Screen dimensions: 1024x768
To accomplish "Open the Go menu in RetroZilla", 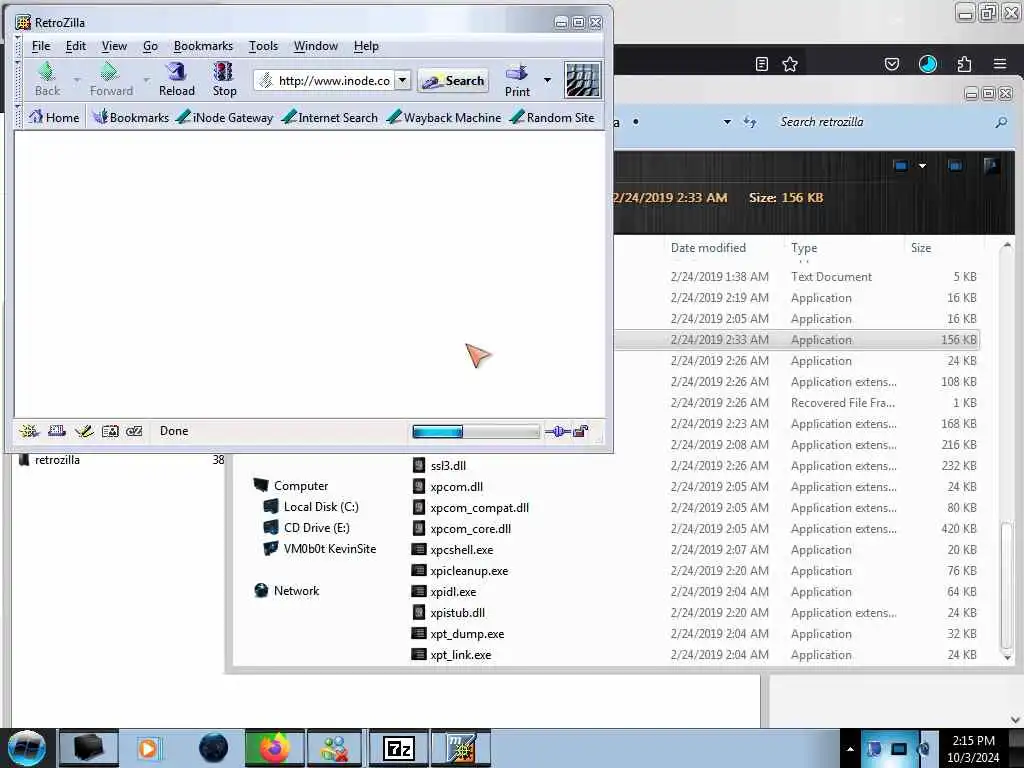I will (150, 46).
